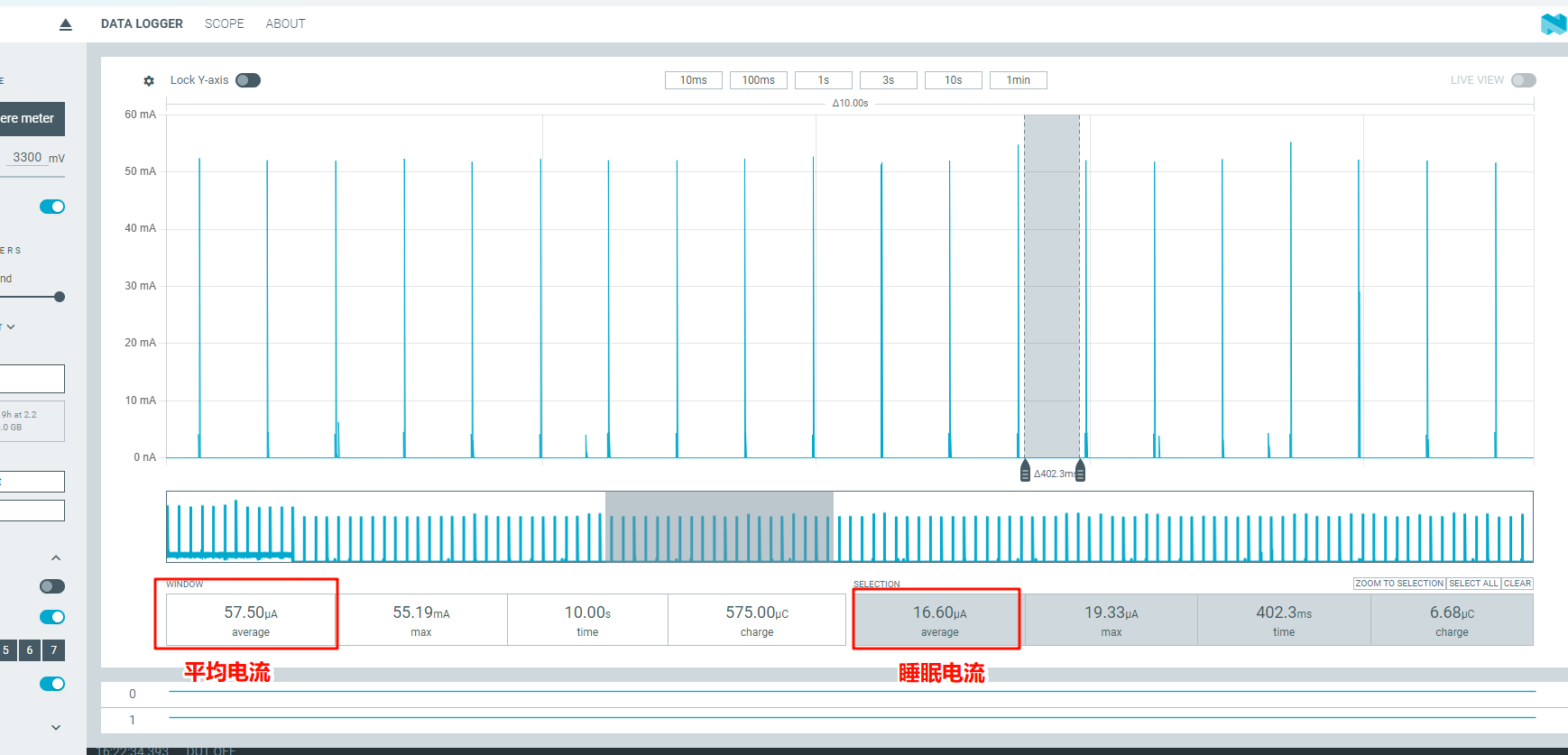Collapse the sidebar section with up chevron

pyautogui.click(x=56, y=558)
